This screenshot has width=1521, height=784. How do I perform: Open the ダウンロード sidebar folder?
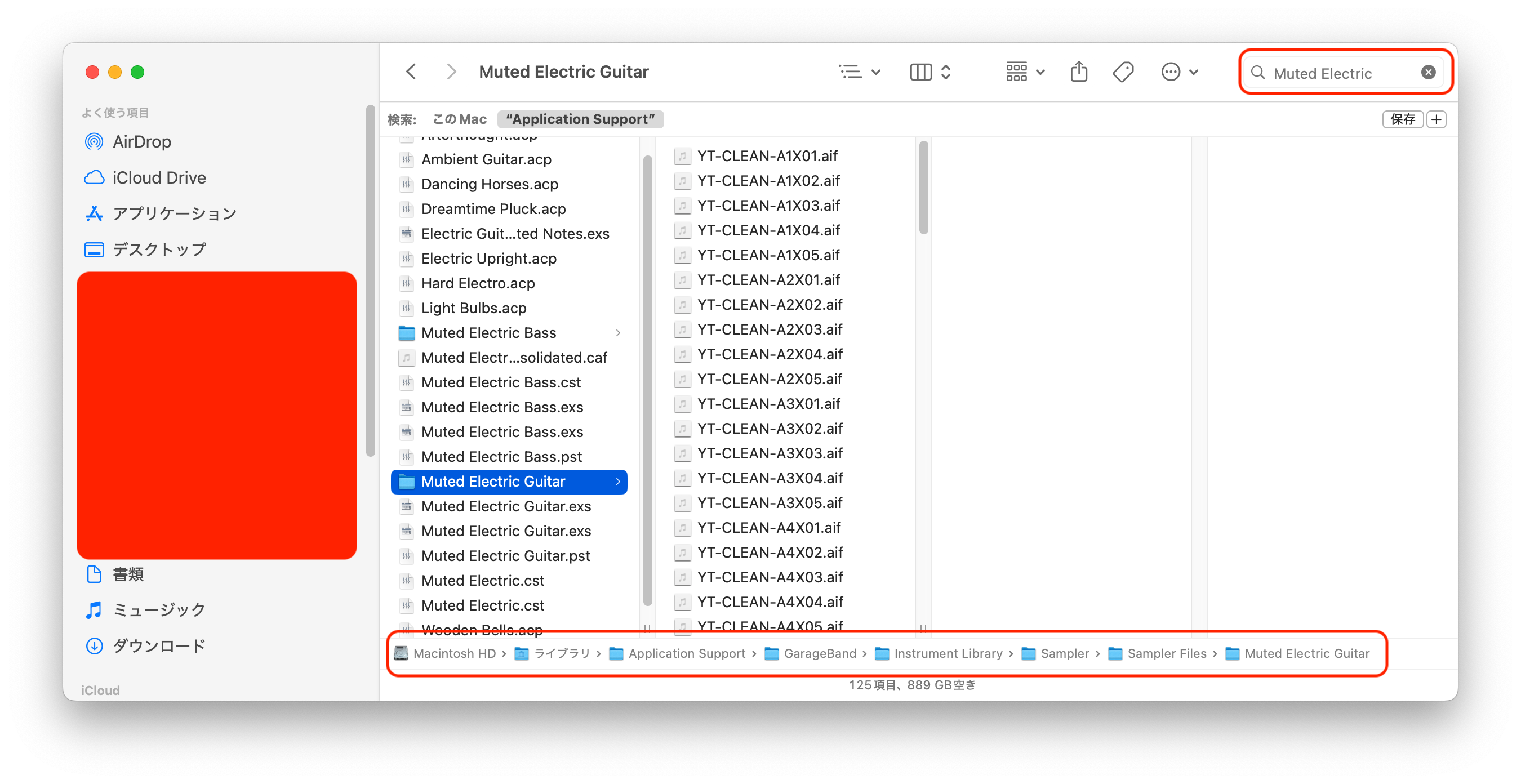click(x=158, y=646)
